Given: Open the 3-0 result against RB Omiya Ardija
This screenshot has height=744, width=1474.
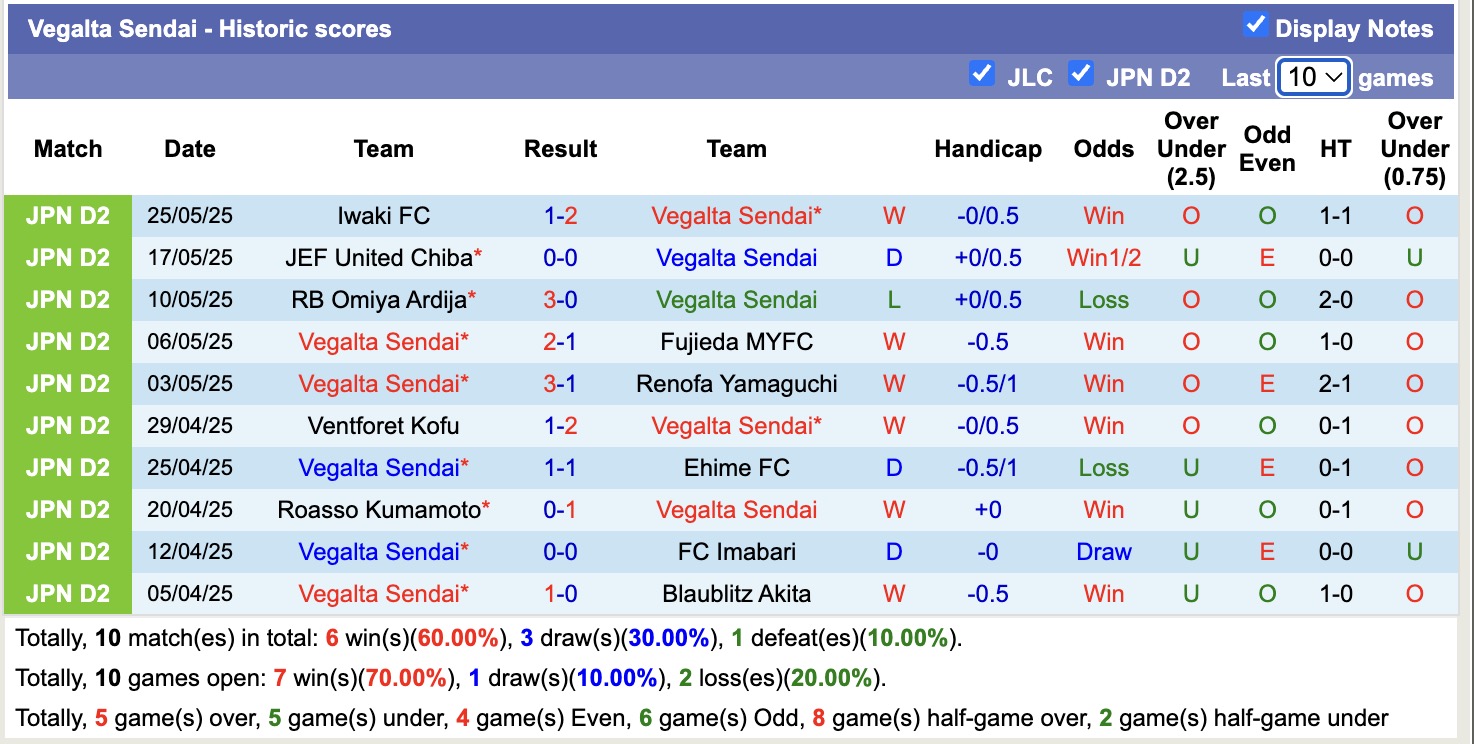Looking at the screenshot, I should click(x=560, y=300).
